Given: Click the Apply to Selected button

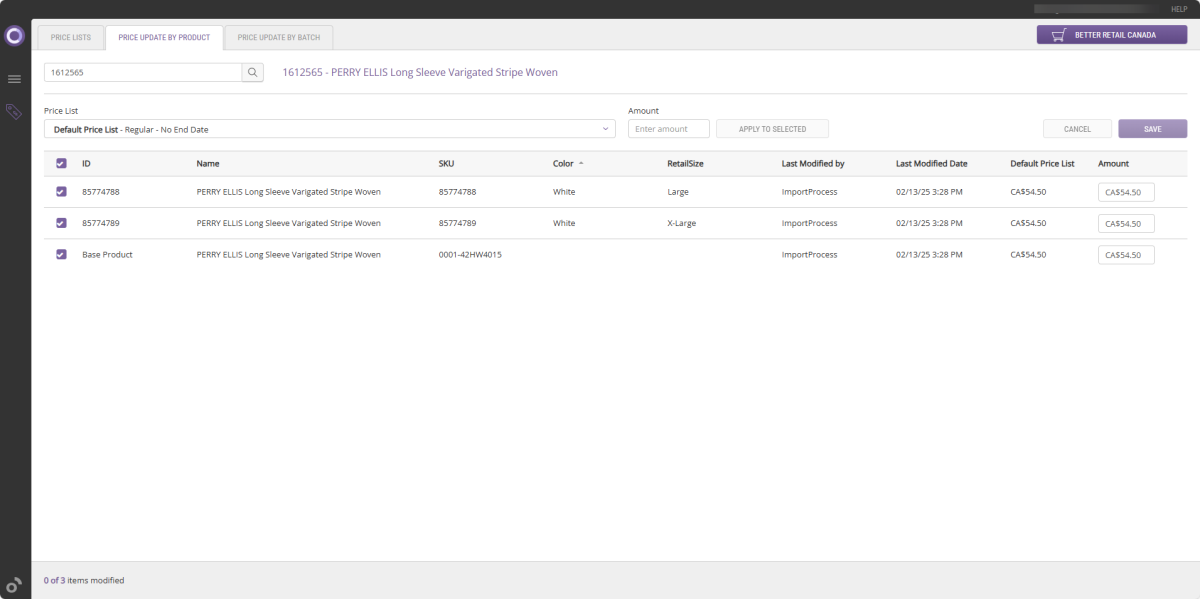Looking at the screenshot, I should pyautogui.click(x=772, y=129).
